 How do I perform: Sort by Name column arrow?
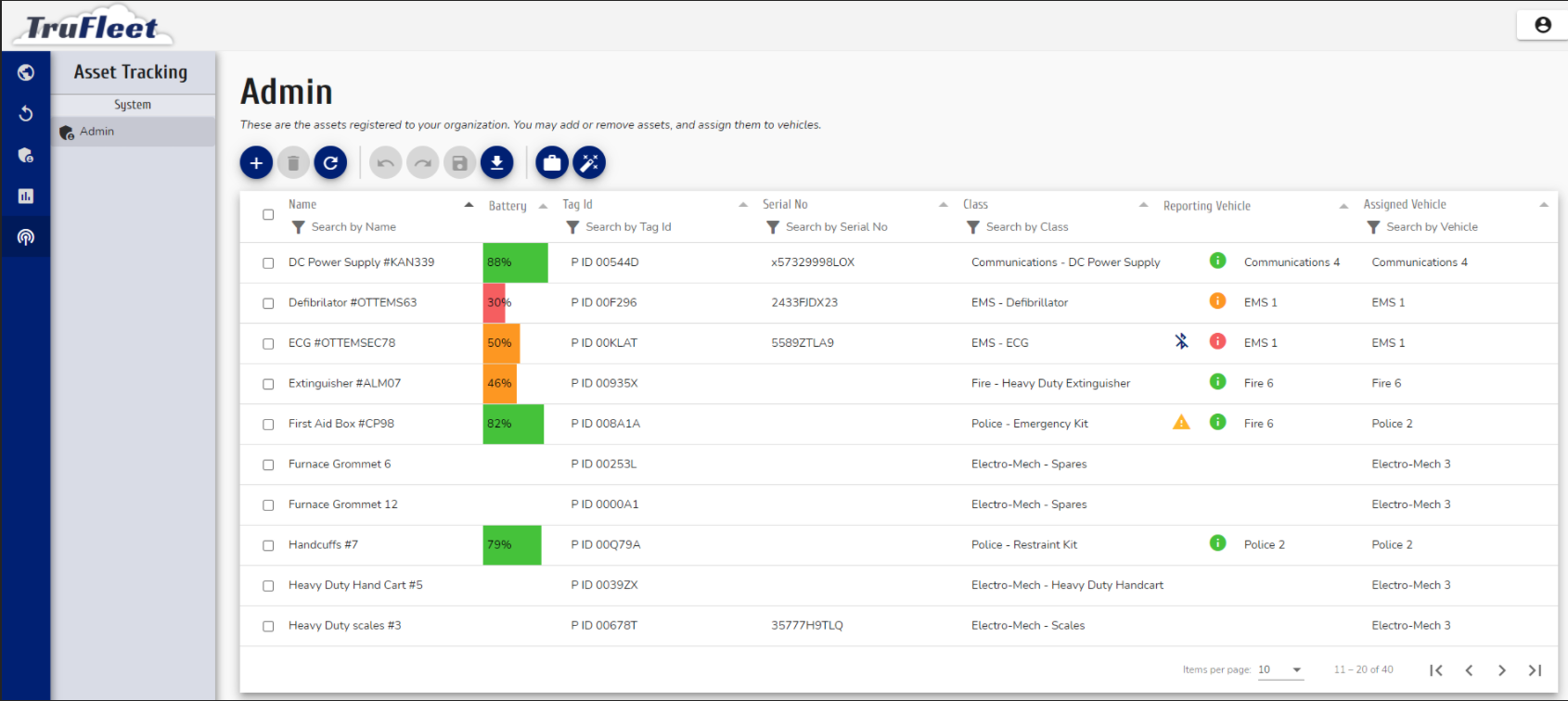click(469, 205)
